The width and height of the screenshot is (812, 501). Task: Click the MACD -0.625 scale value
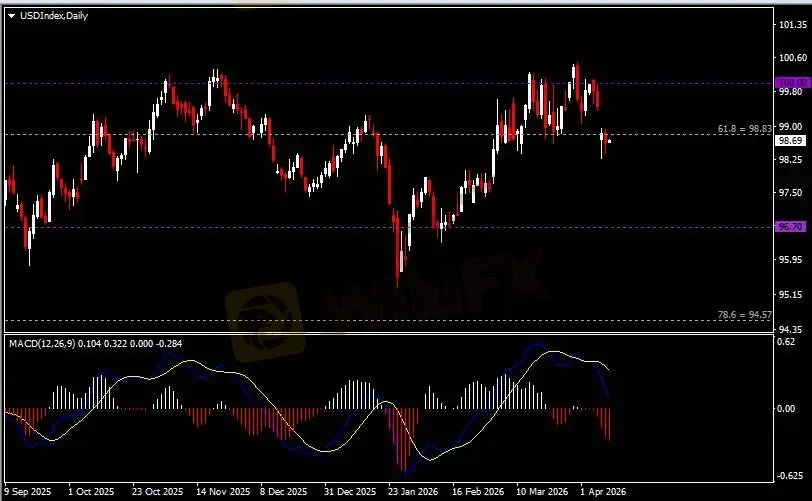pos(790,476)
